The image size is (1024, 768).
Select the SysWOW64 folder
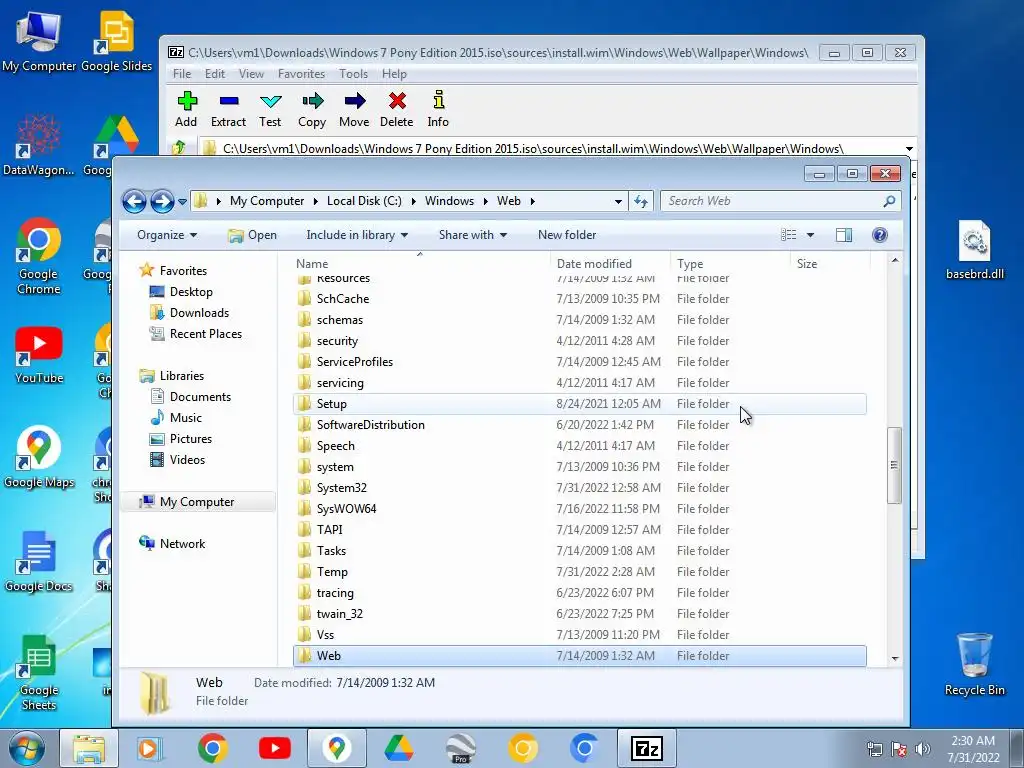580,509
